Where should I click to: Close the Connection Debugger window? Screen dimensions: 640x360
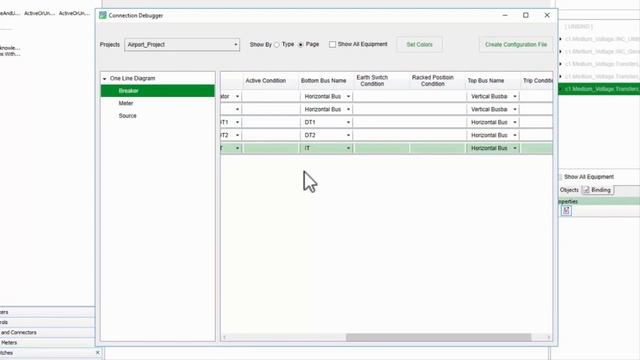547,15
